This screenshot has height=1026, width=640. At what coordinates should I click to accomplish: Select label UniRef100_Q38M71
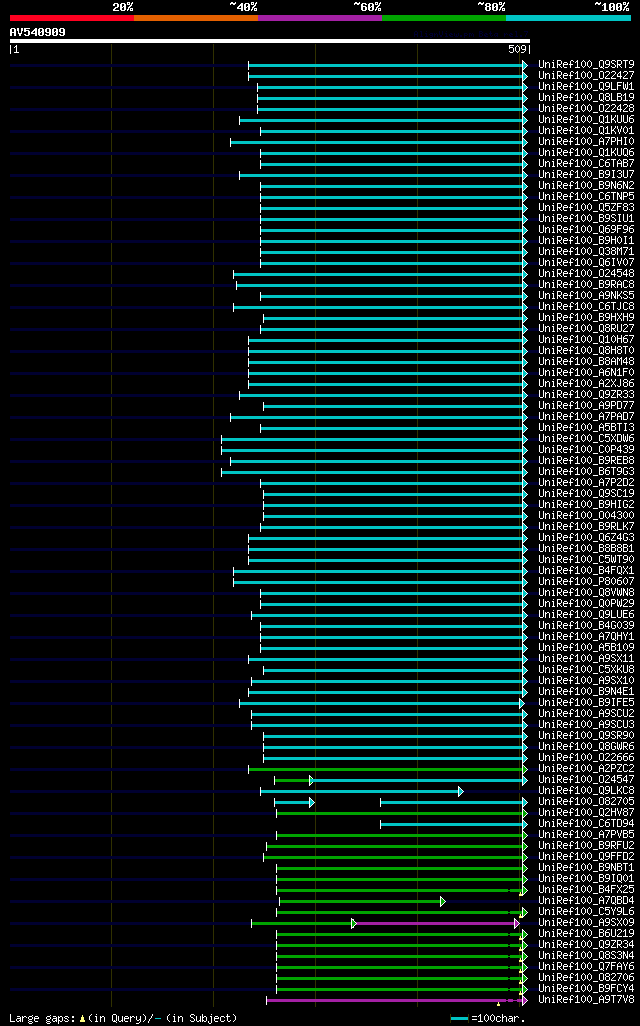586,252
